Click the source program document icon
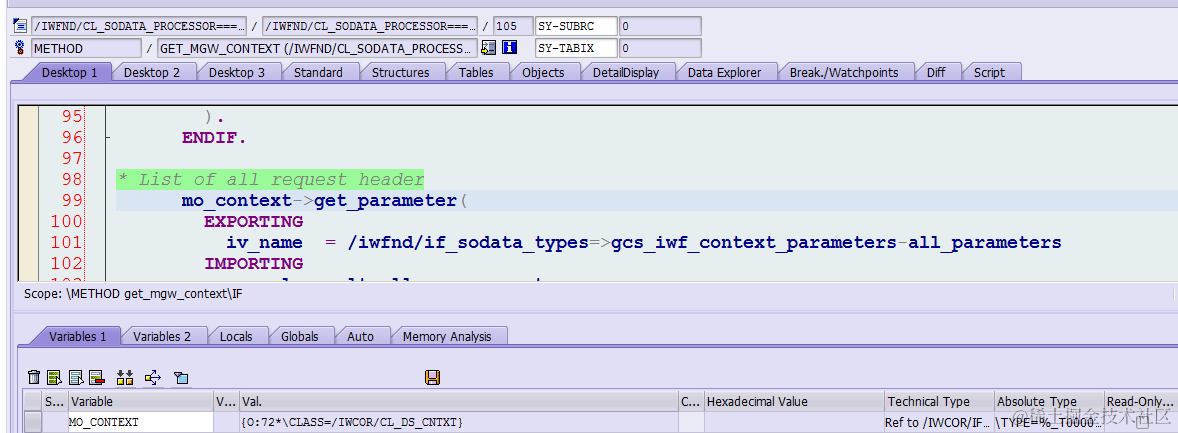This screenshot has width=1178, height=433. click(20, 26)
